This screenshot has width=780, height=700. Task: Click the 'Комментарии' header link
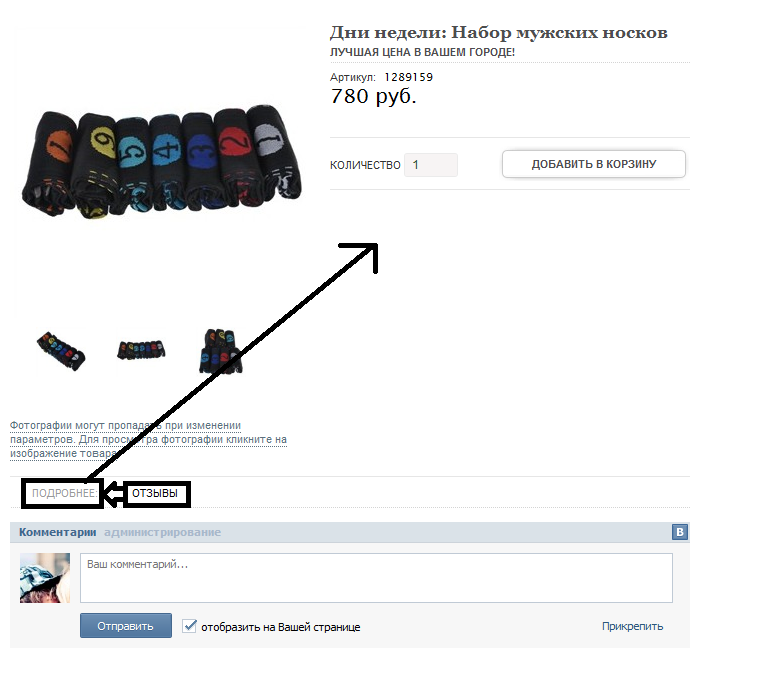[x=57, y=532]
